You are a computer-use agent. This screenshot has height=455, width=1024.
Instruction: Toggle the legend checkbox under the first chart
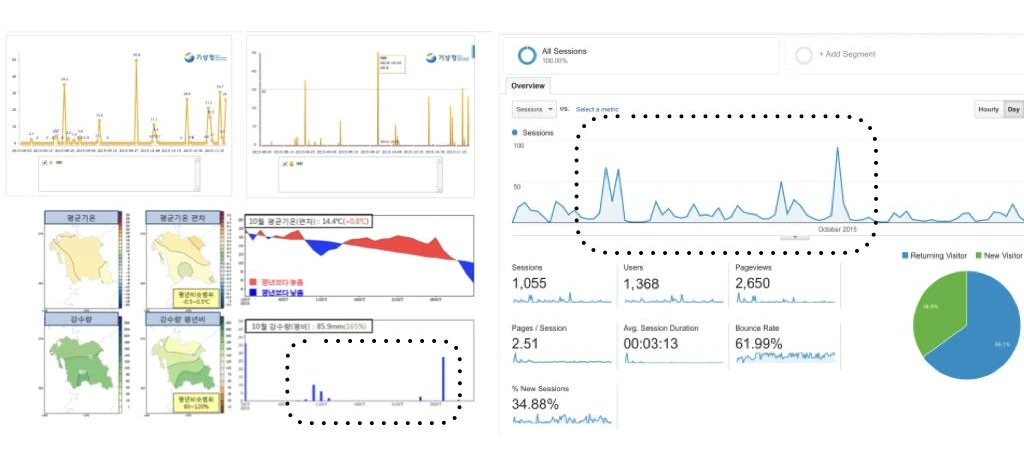point(44,163)
